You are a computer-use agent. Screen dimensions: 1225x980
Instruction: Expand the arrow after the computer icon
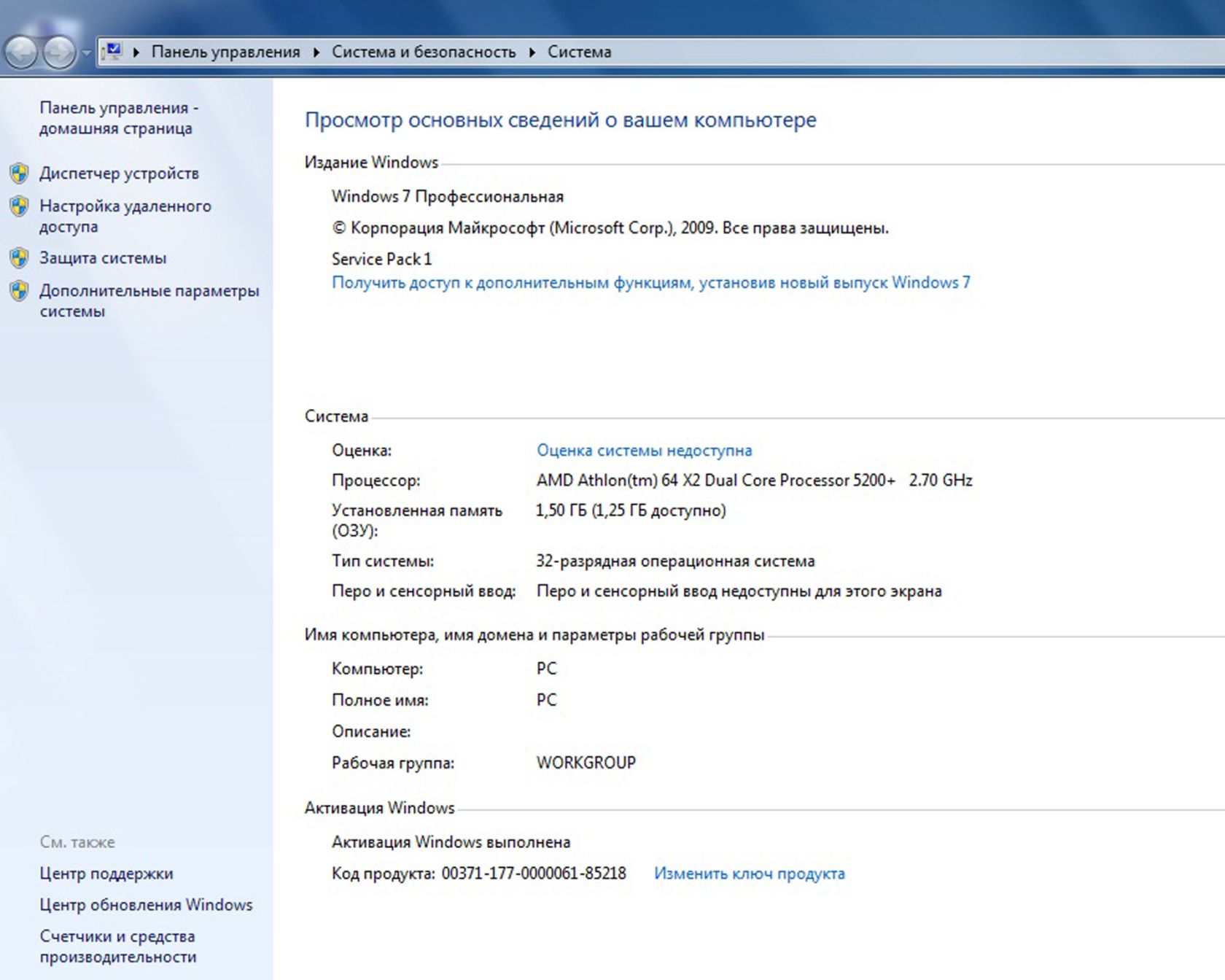[136, 52]
